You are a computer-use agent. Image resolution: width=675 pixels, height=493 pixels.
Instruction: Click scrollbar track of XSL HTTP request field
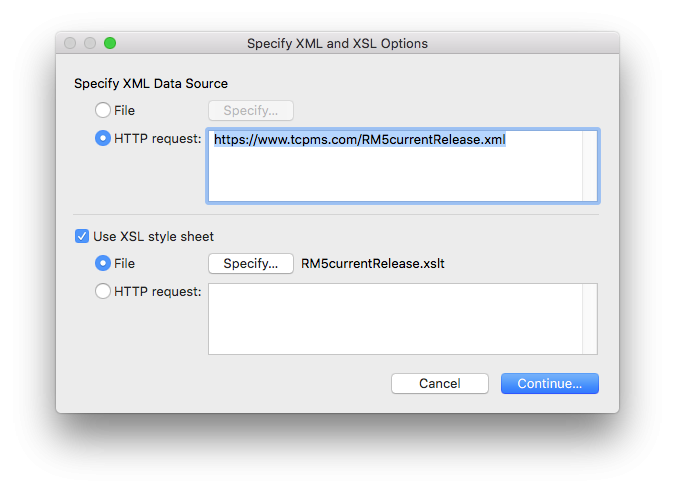tap(589, 319)
